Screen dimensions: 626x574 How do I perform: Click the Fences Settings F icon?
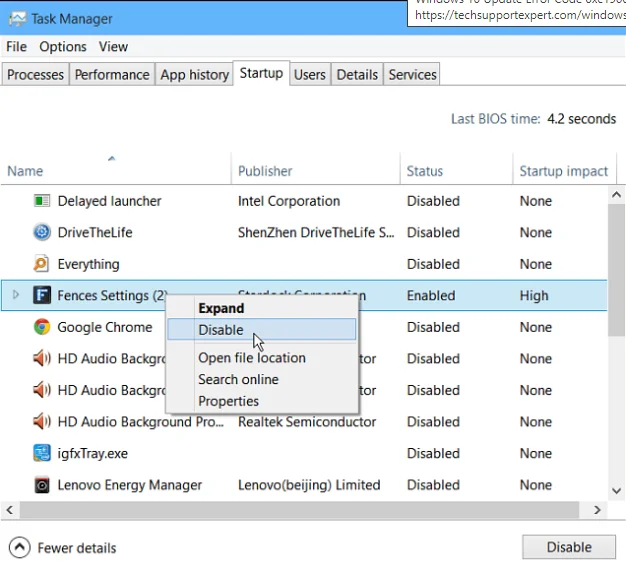(42, 295)
